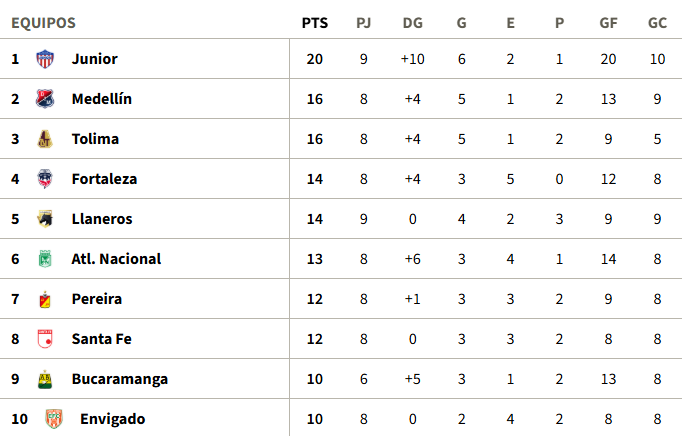Click the Medellín team crest icon

[x=45, y=99]
